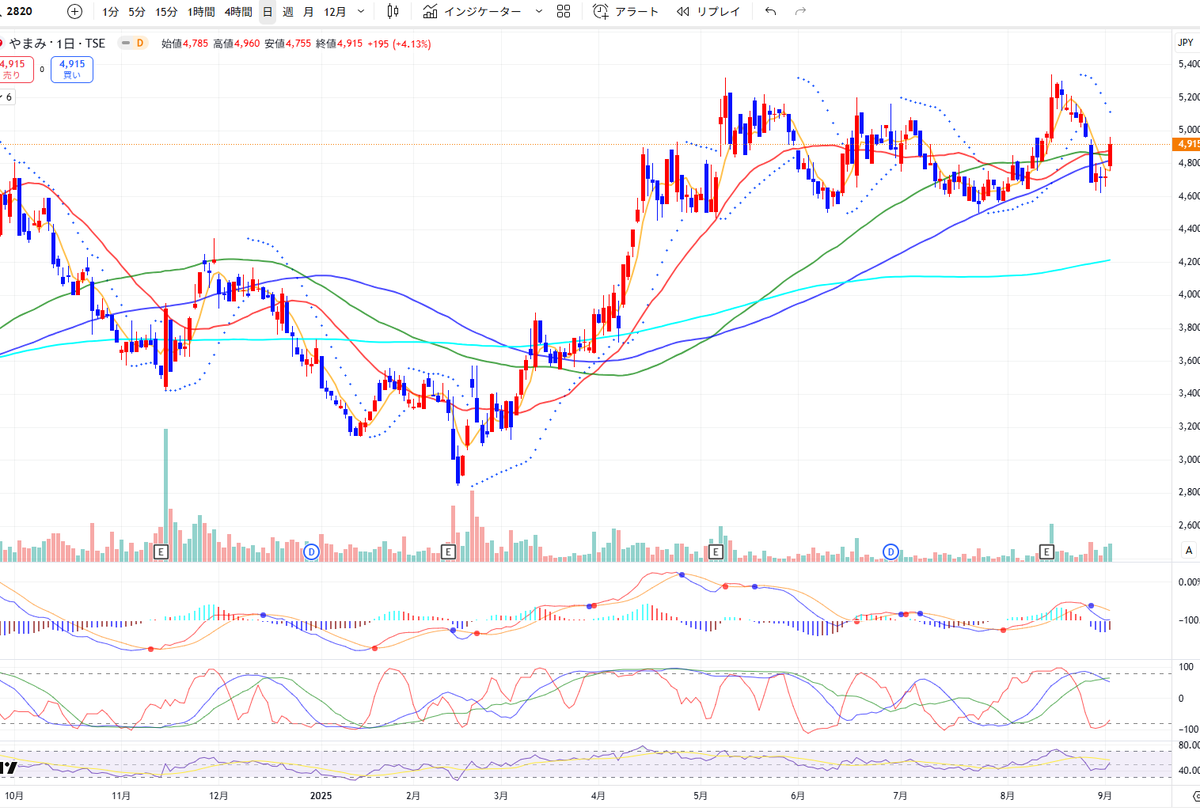Open the compare or add symbol plus icon
Screen dimensions: 1200x811
tap(75, 12)
